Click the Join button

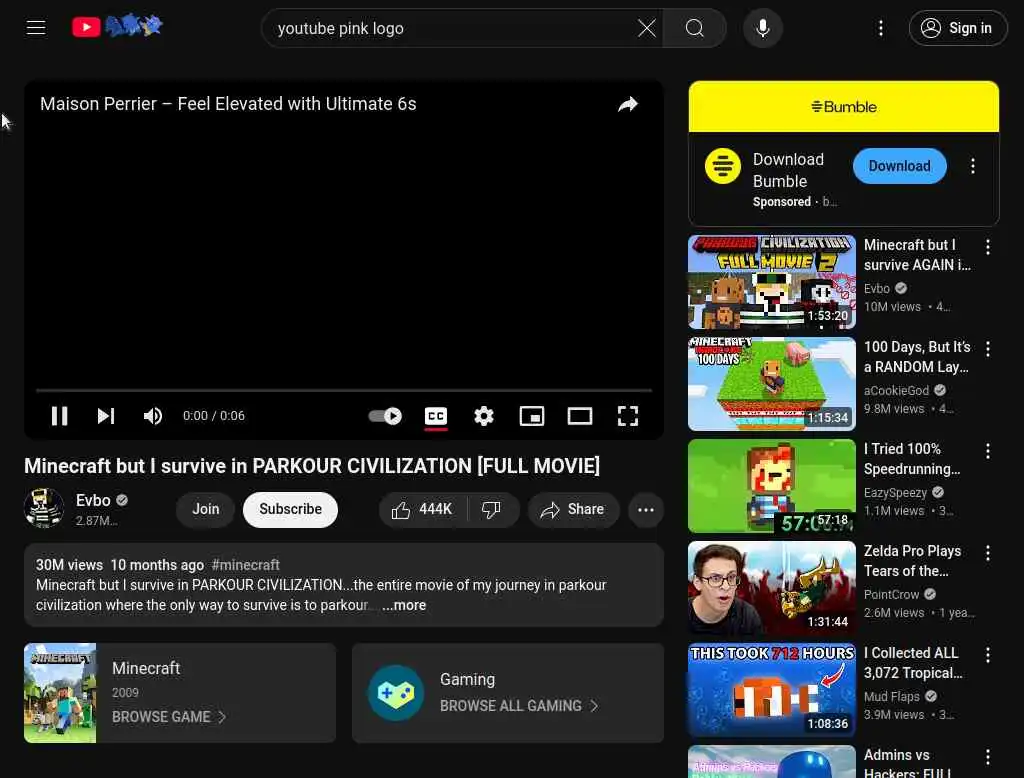pos(206,509)
